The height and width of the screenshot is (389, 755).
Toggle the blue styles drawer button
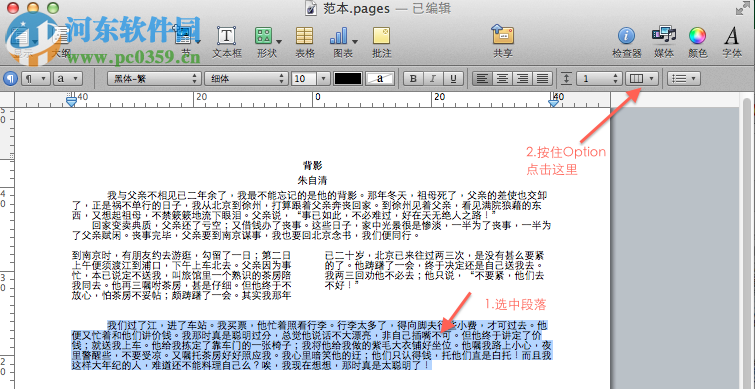click(10, 78)
